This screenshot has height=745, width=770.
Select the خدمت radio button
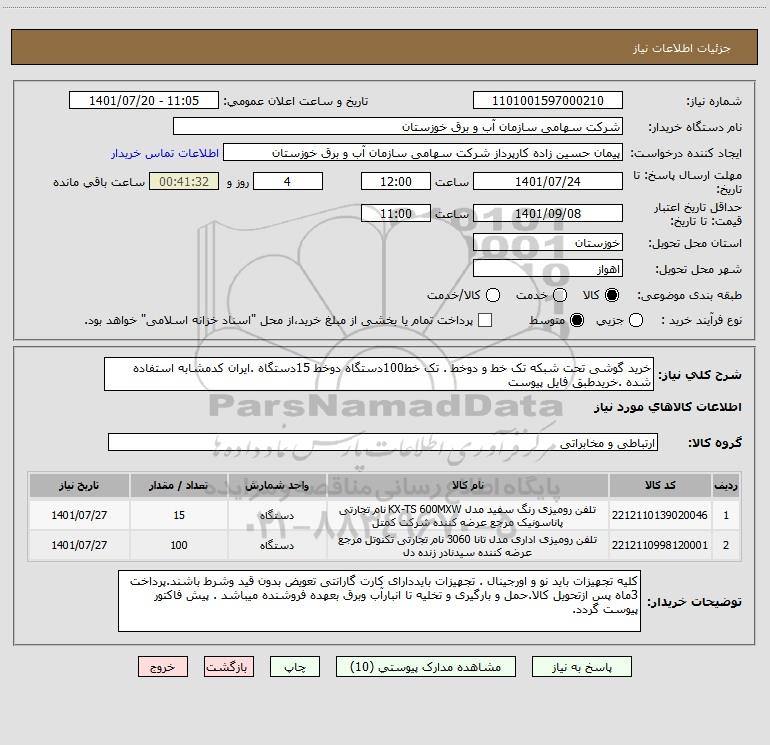point(560,295)
